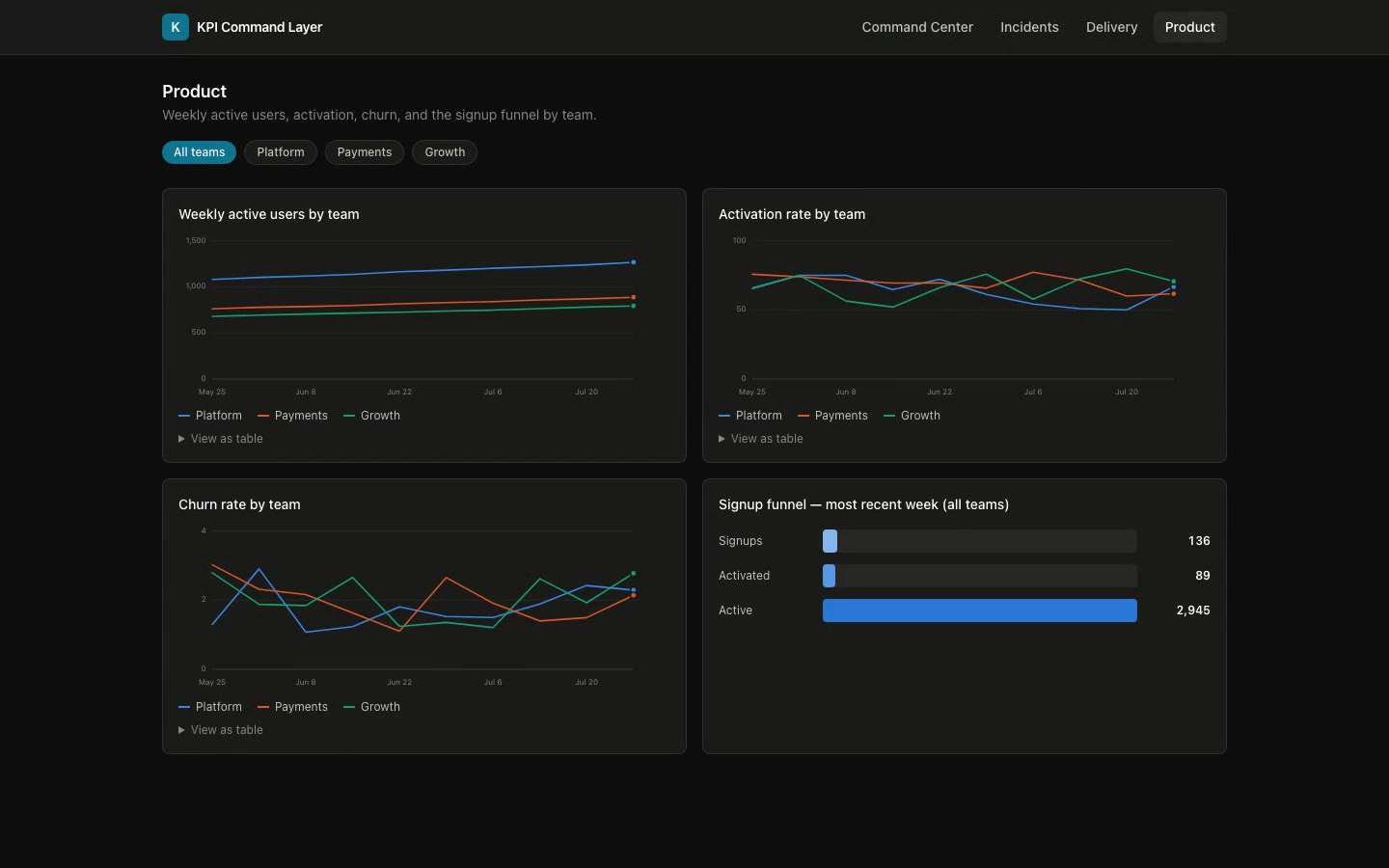Click Platform legend in Activation rate chart
The height and width of the screenshot is (868, 1389).
[750, 416]
